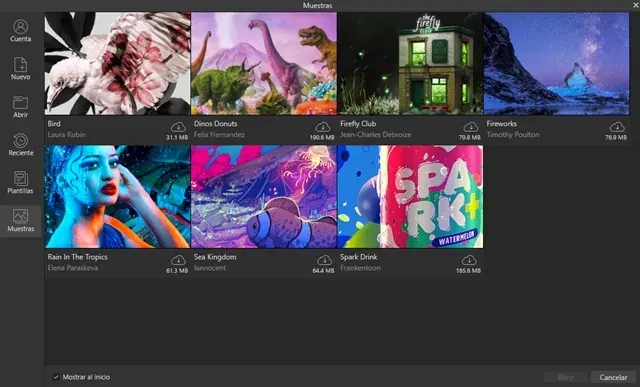Screen dimensions: 640x387
Task: Download the Fireworks sample
Action: tap(617, 127)
